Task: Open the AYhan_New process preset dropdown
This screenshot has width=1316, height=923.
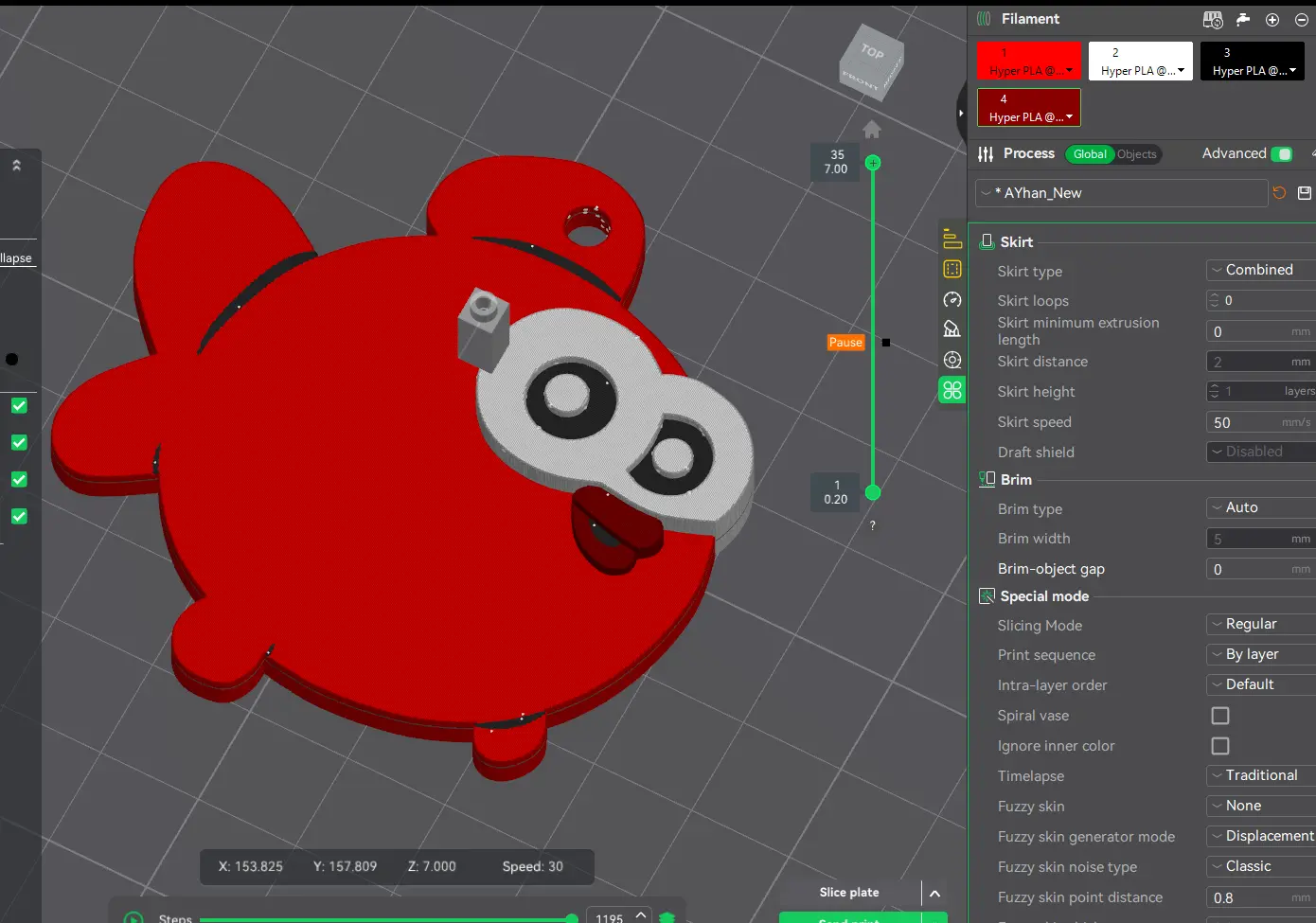Action: pos(1121,193)
